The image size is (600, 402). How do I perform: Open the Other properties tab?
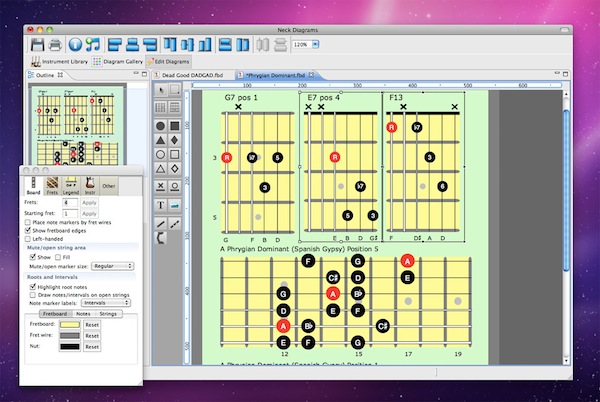(x=109, y=186)
